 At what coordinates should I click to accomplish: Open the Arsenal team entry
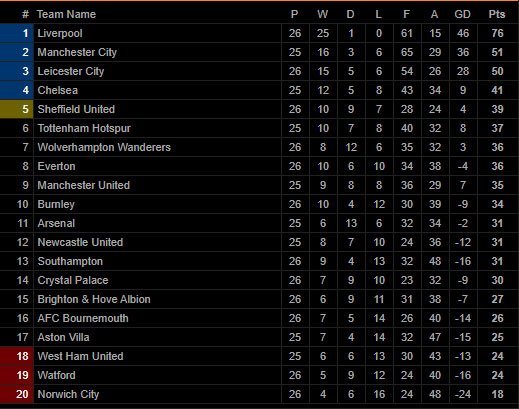click(56, 223)
